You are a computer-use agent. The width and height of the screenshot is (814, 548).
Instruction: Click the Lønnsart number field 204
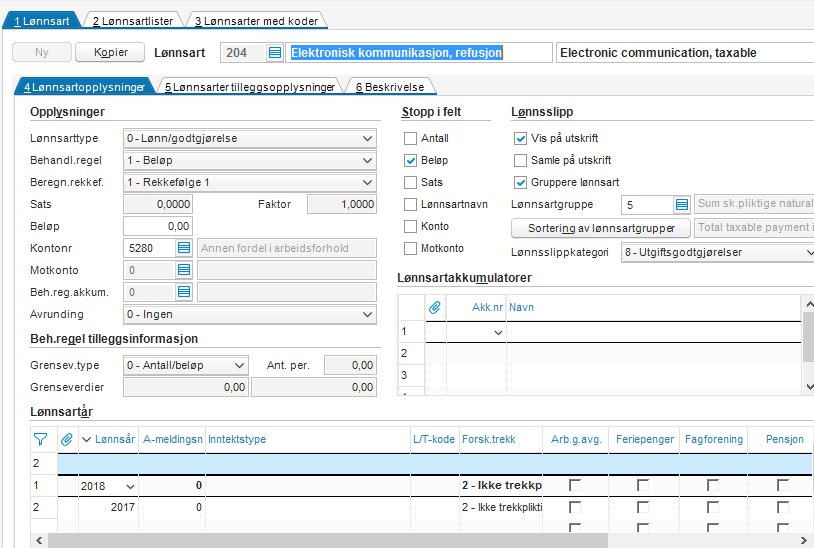[243, 52]
